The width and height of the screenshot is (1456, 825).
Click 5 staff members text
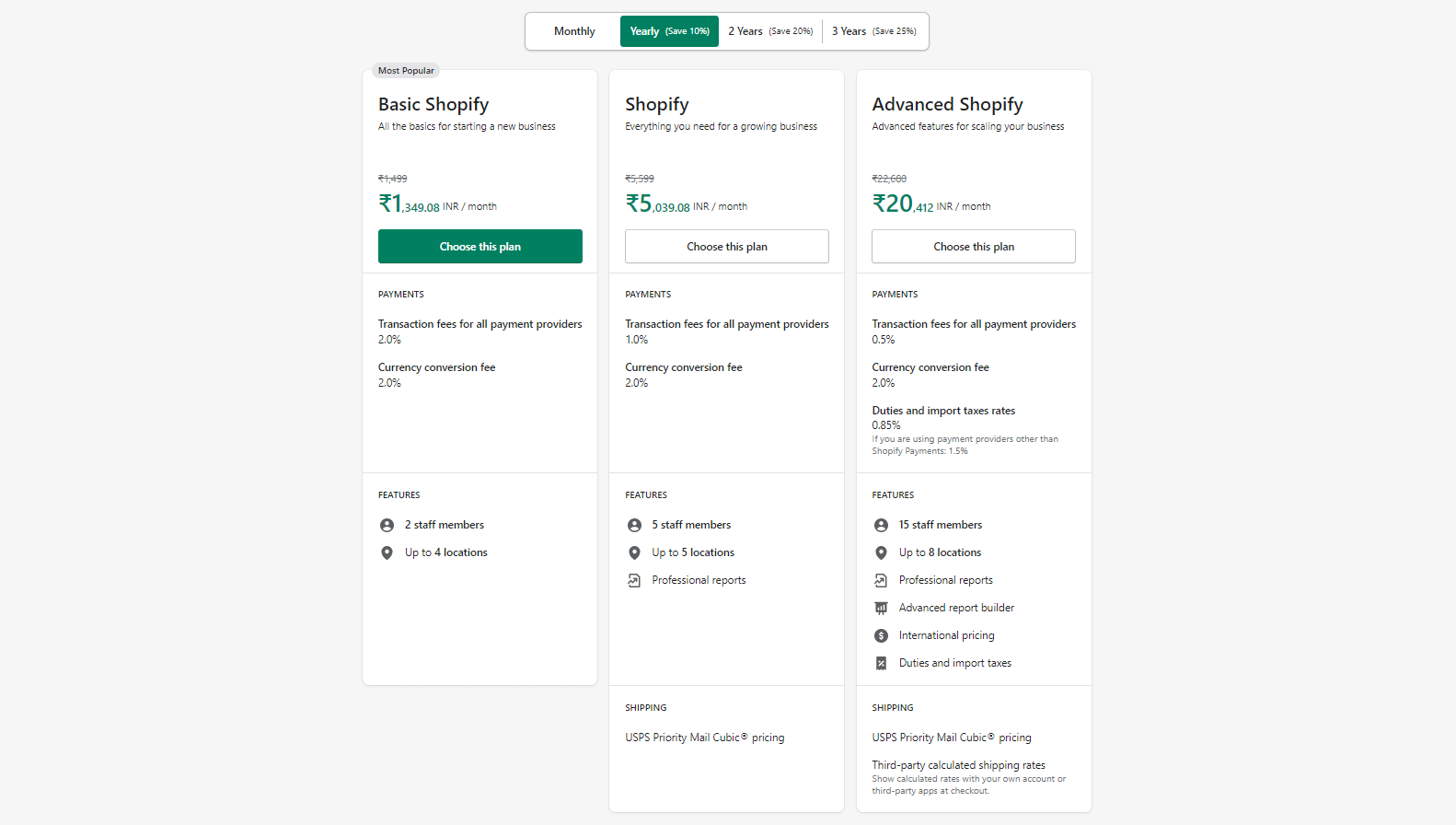click(691, 525)
